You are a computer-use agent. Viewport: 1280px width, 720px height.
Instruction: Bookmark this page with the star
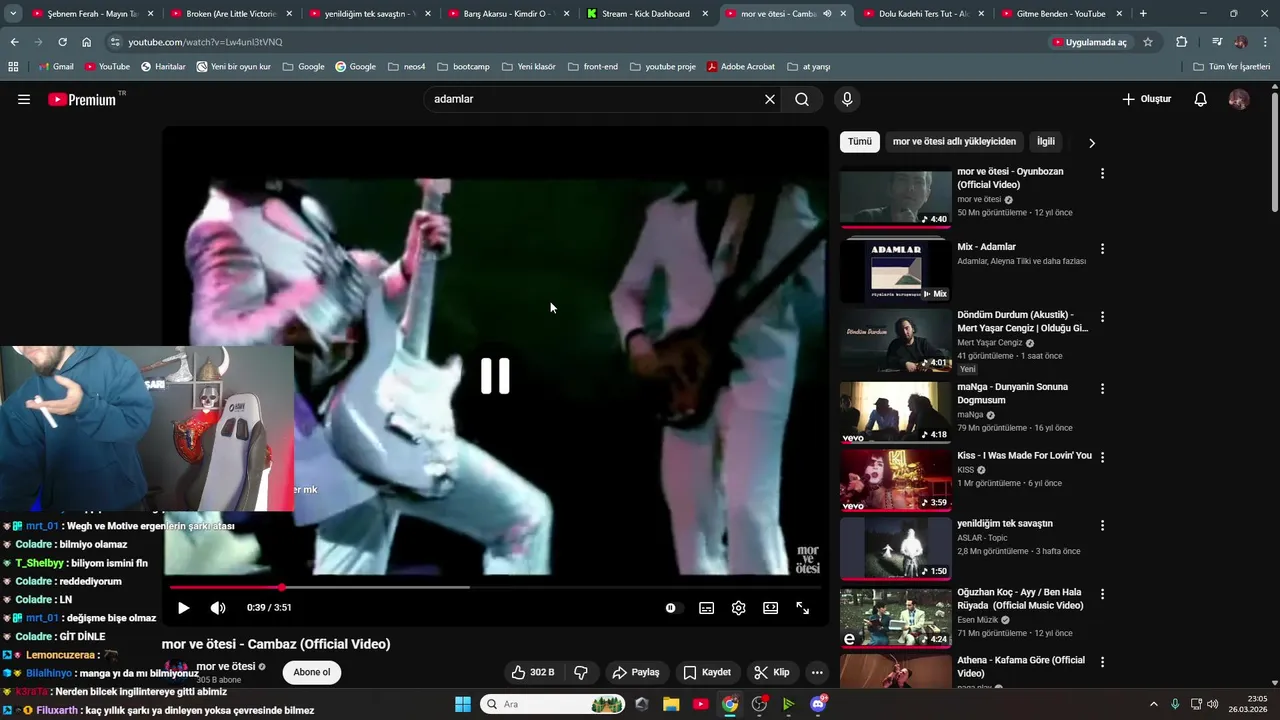pos(1148,42)
